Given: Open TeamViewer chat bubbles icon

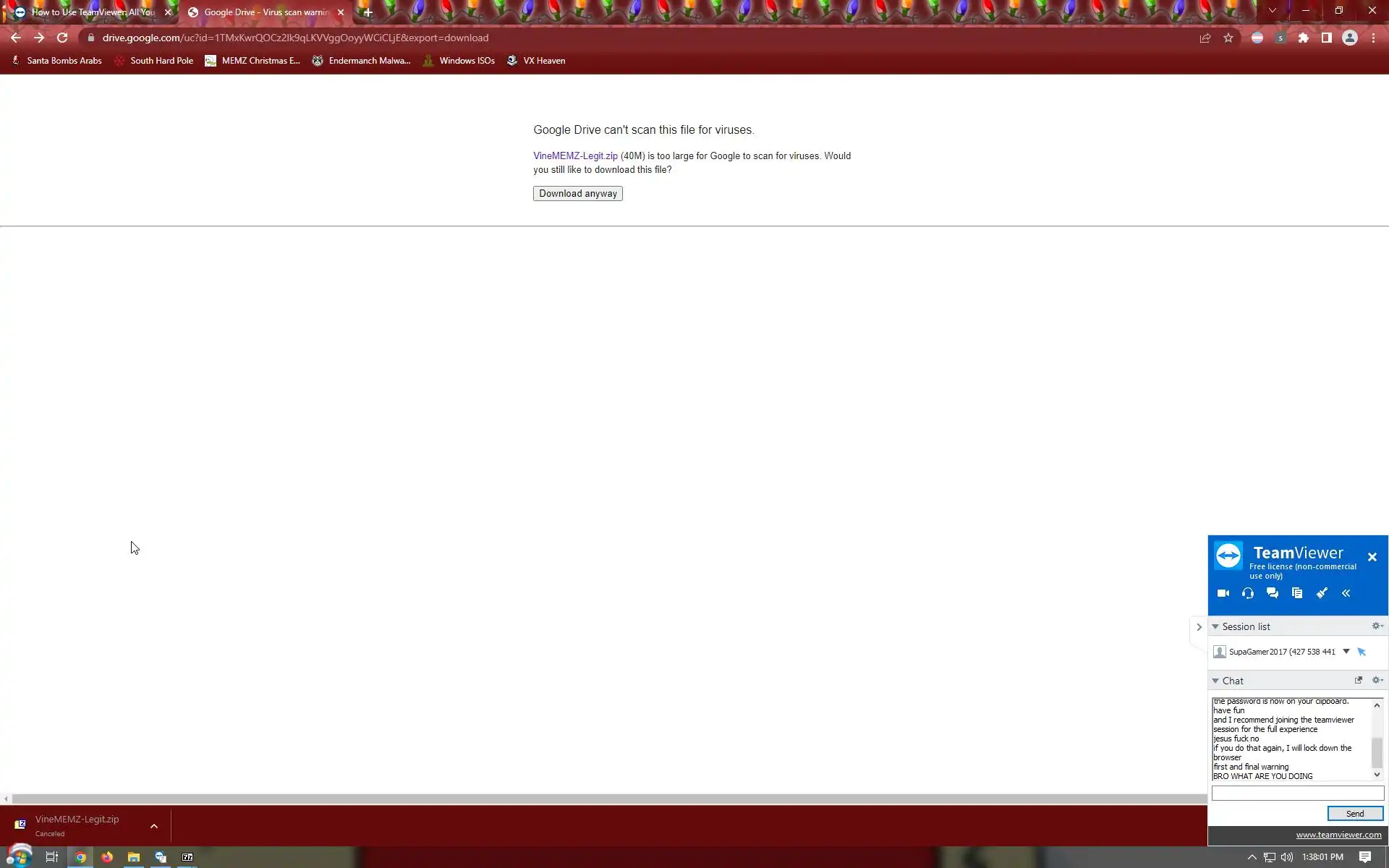Looking at the screenshot, I should pos(1273,593).
